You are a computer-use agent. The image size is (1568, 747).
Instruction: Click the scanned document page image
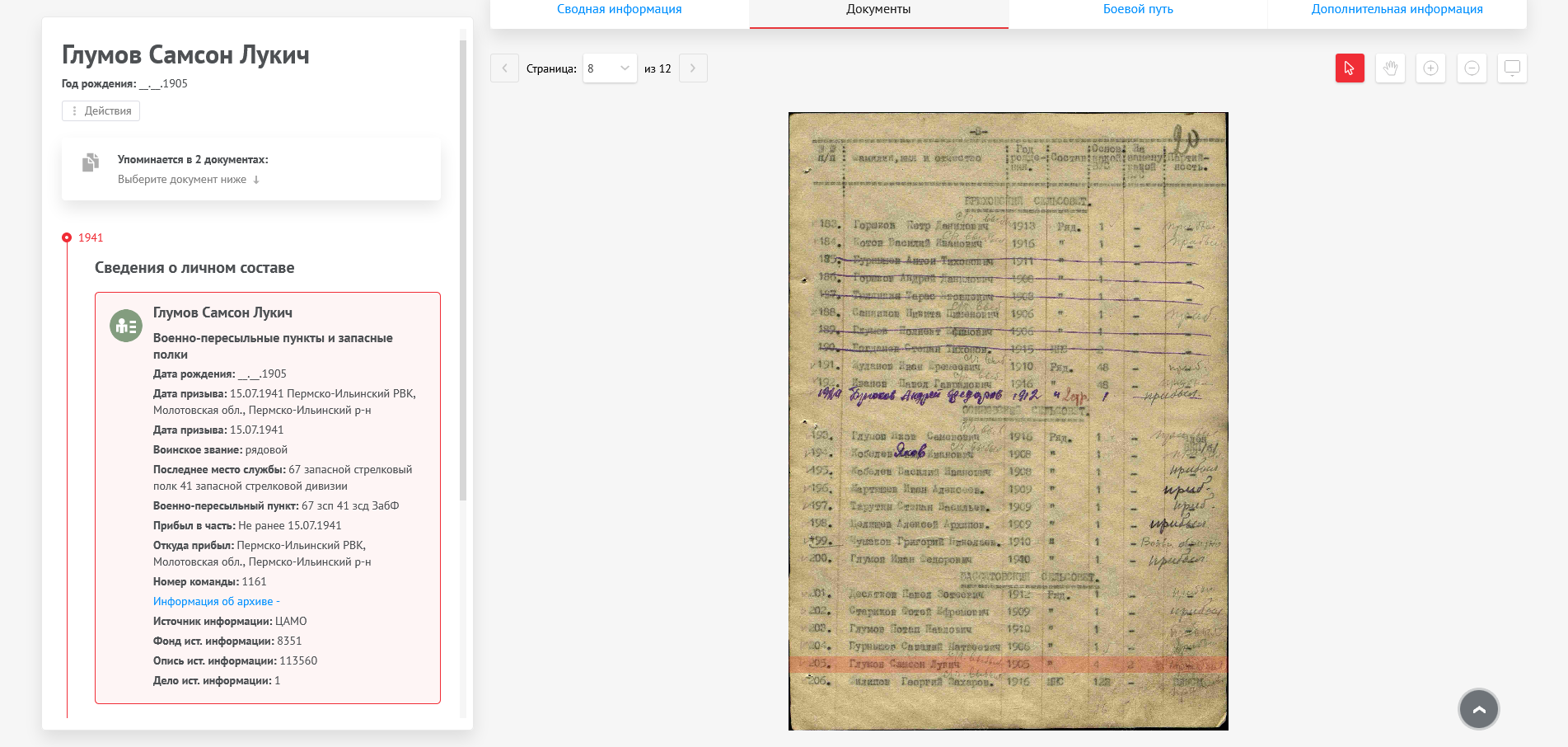1008,420
